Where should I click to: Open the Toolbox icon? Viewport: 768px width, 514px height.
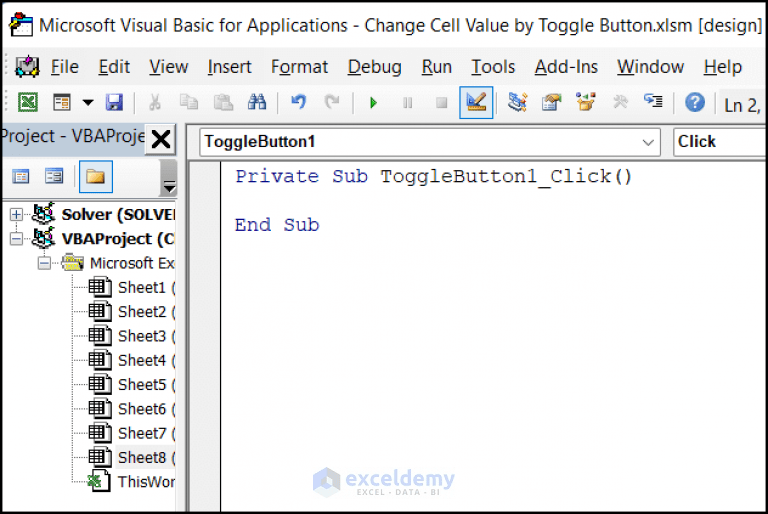click(x=620, y=102)
